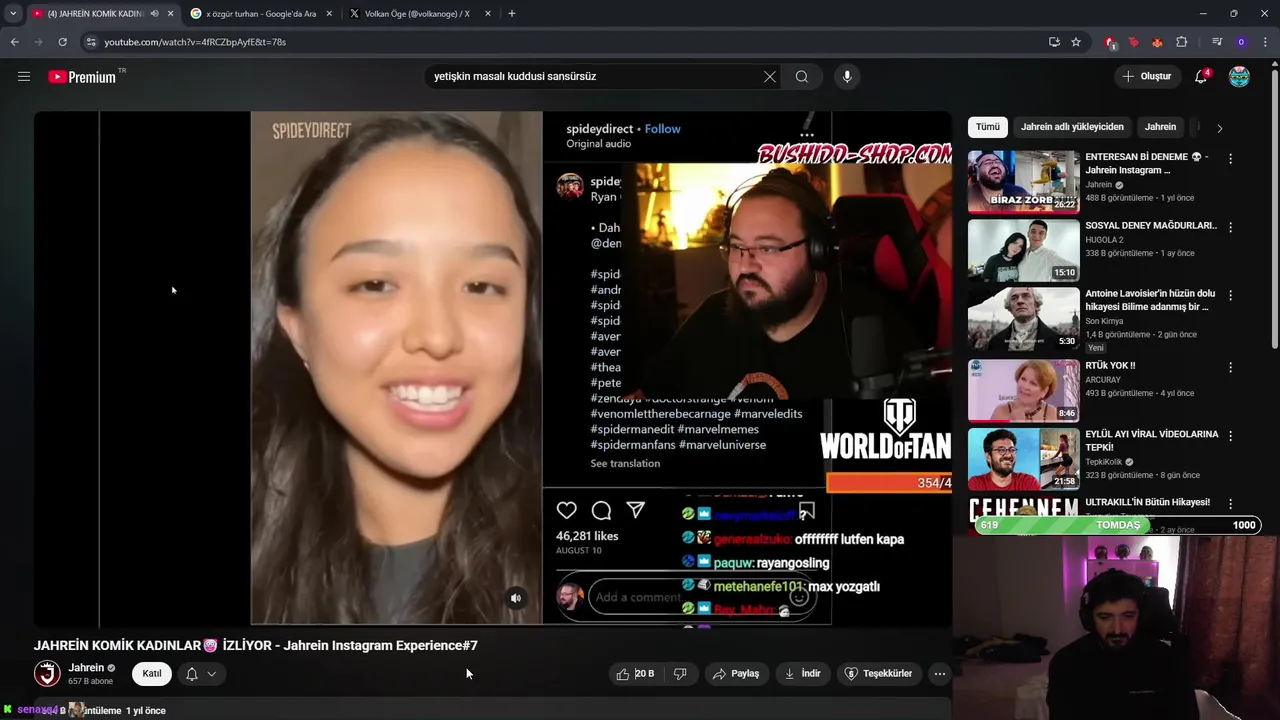Close the Volkan Öge X tab
This screenshot has height=720, width=1280.
(x=488, y=14)
